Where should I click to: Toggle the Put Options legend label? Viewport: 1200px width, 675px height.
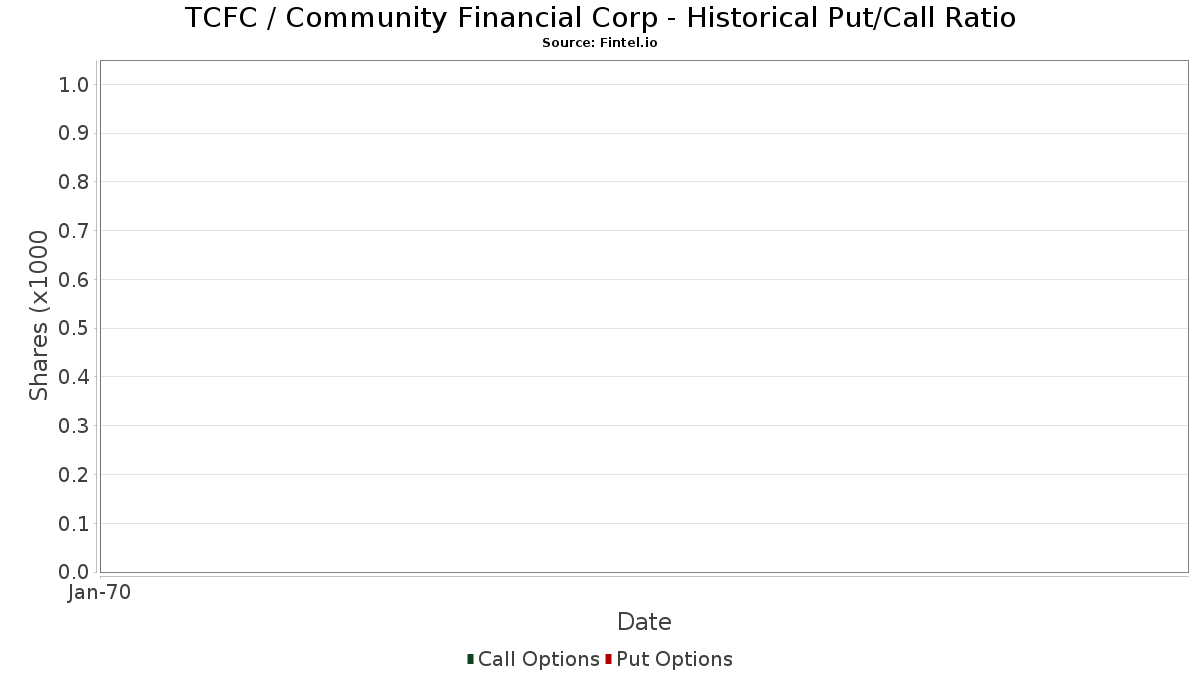674,659
